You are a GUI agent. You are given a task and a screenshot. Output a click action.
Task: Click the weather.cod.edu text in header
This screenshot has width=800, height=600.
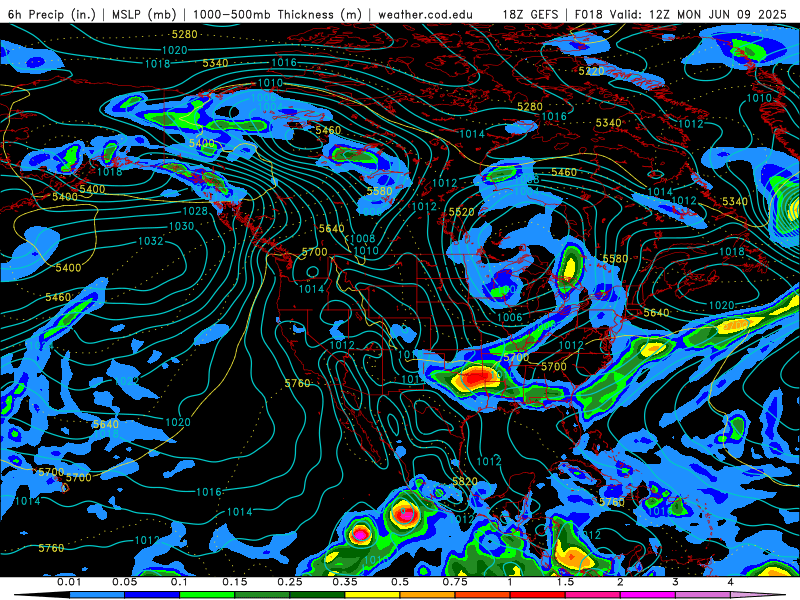(425, 14)
